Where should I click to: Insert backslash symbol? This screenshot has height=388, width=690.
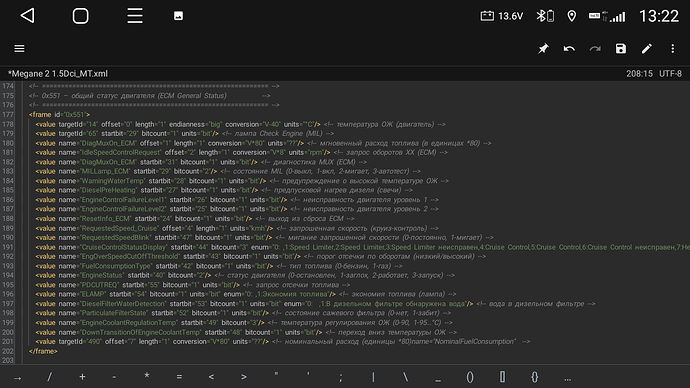[x=405, y=377]
